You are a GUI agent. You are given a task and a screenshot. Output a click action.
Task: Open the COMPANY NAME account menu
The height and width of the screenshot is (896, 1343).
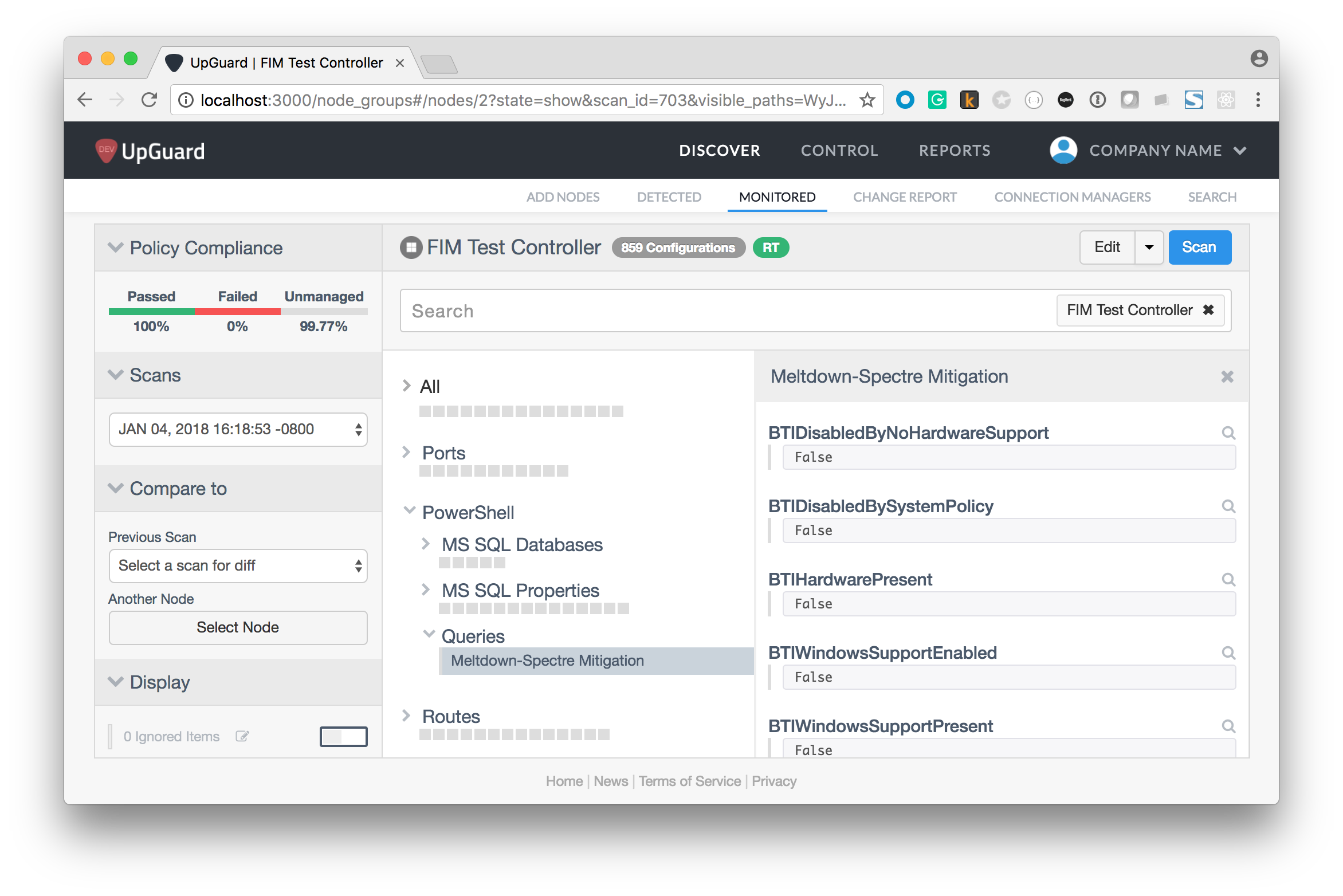(x=1168, y=150)
